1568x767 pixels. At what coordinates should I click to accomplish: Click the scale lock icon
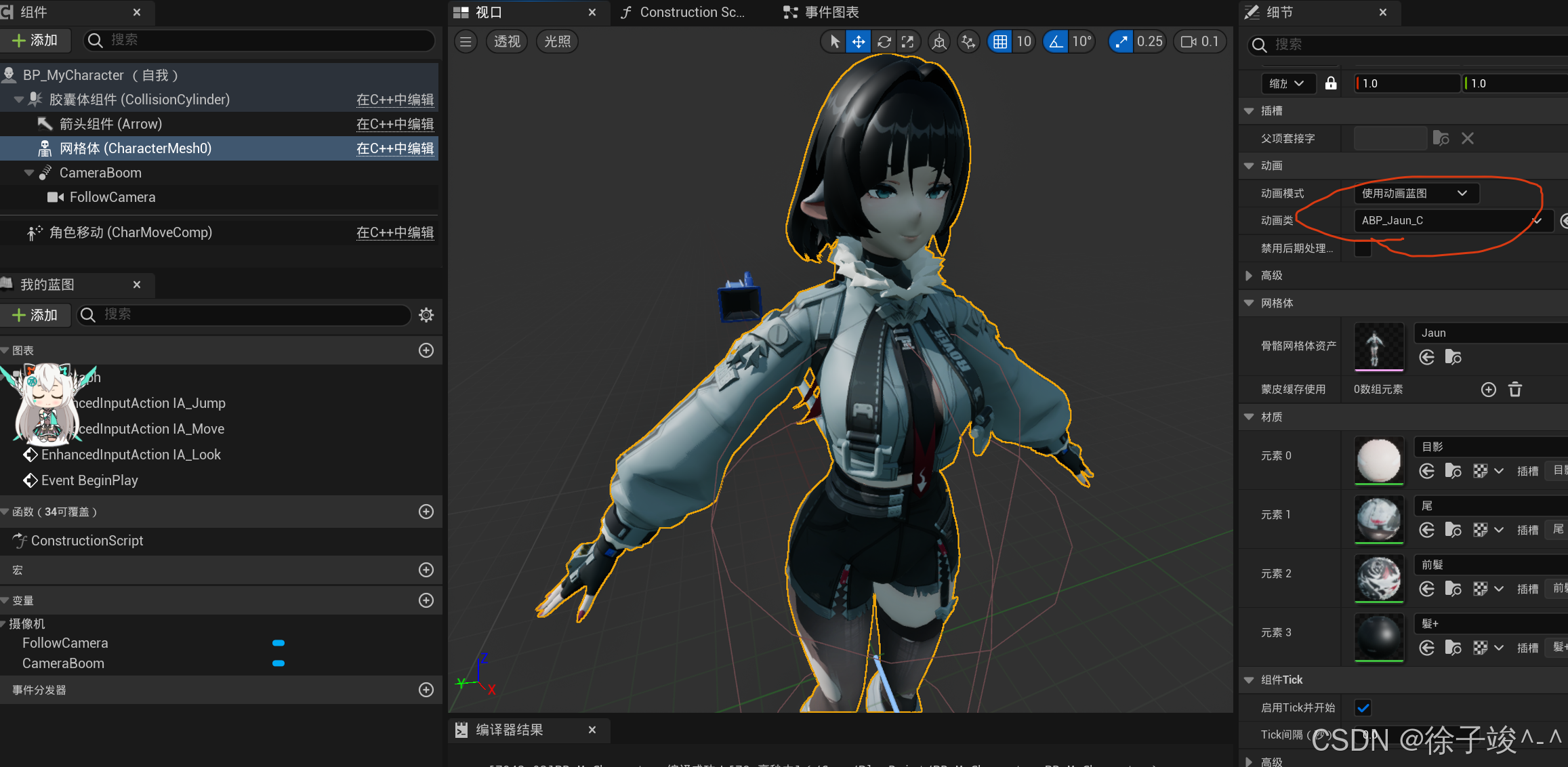coord(1331,83)
